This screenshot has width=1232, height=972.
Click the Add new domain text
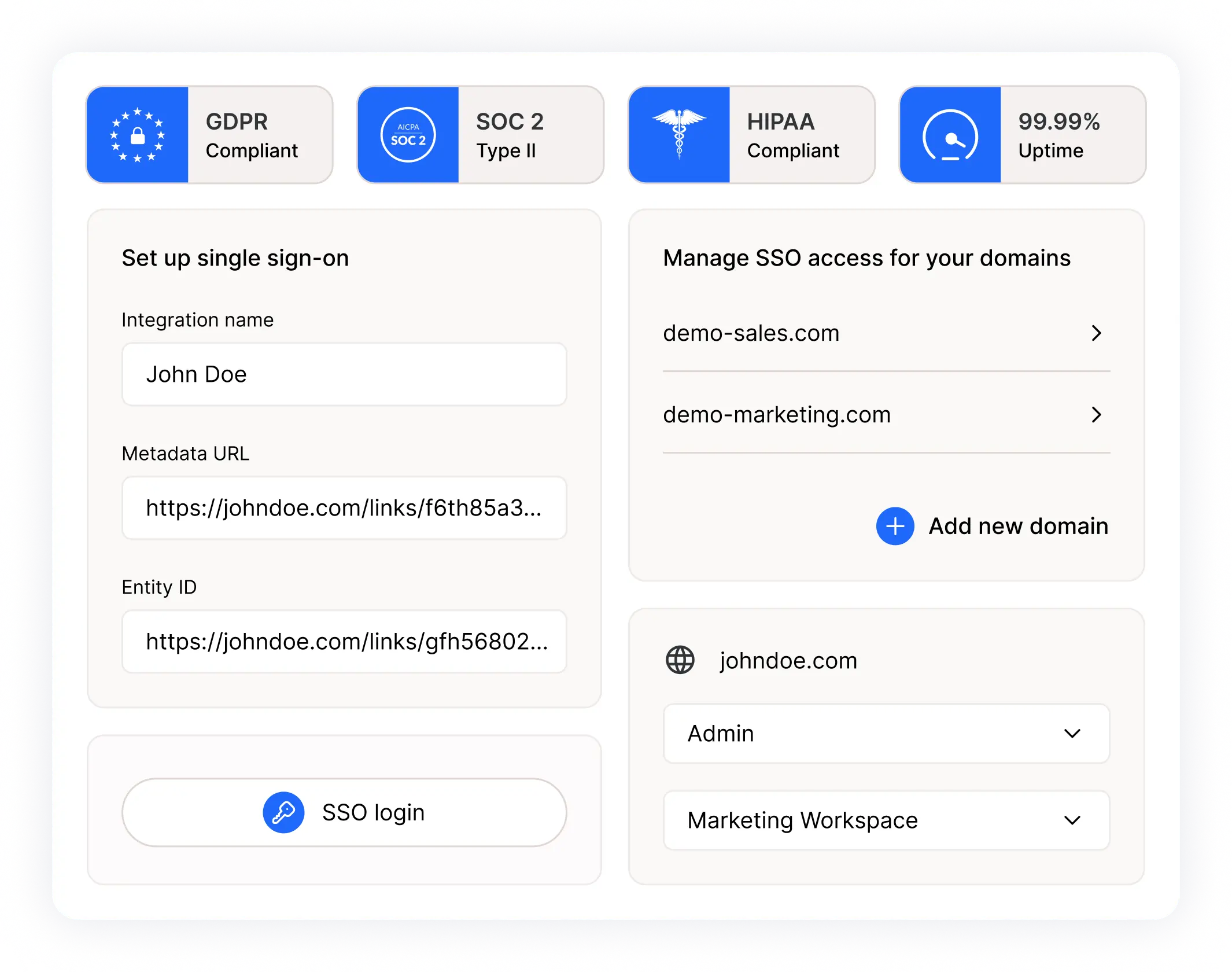point(1018,526)
